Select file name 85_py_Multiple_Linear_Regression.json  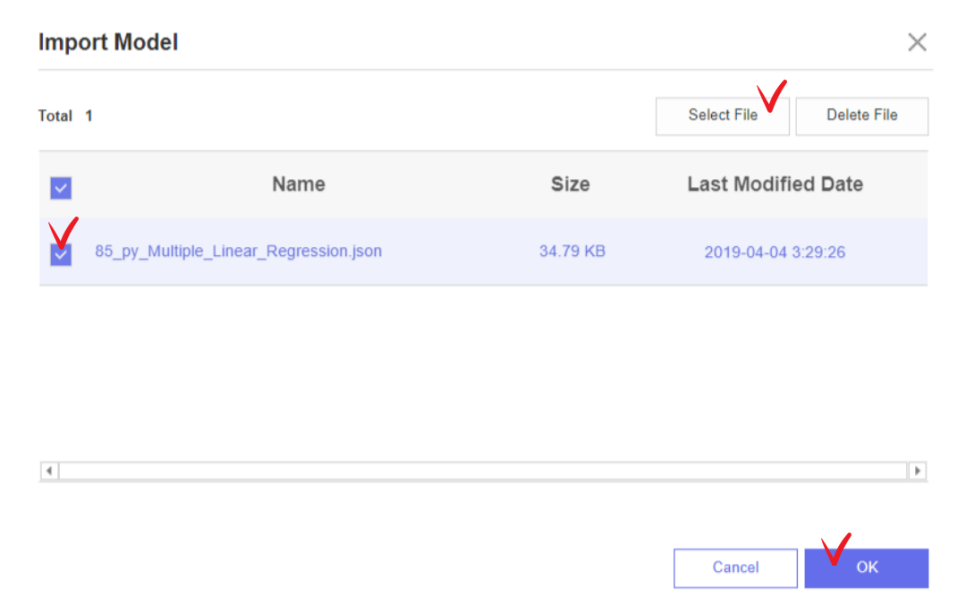pyautogui.click(x=238, y=251)
